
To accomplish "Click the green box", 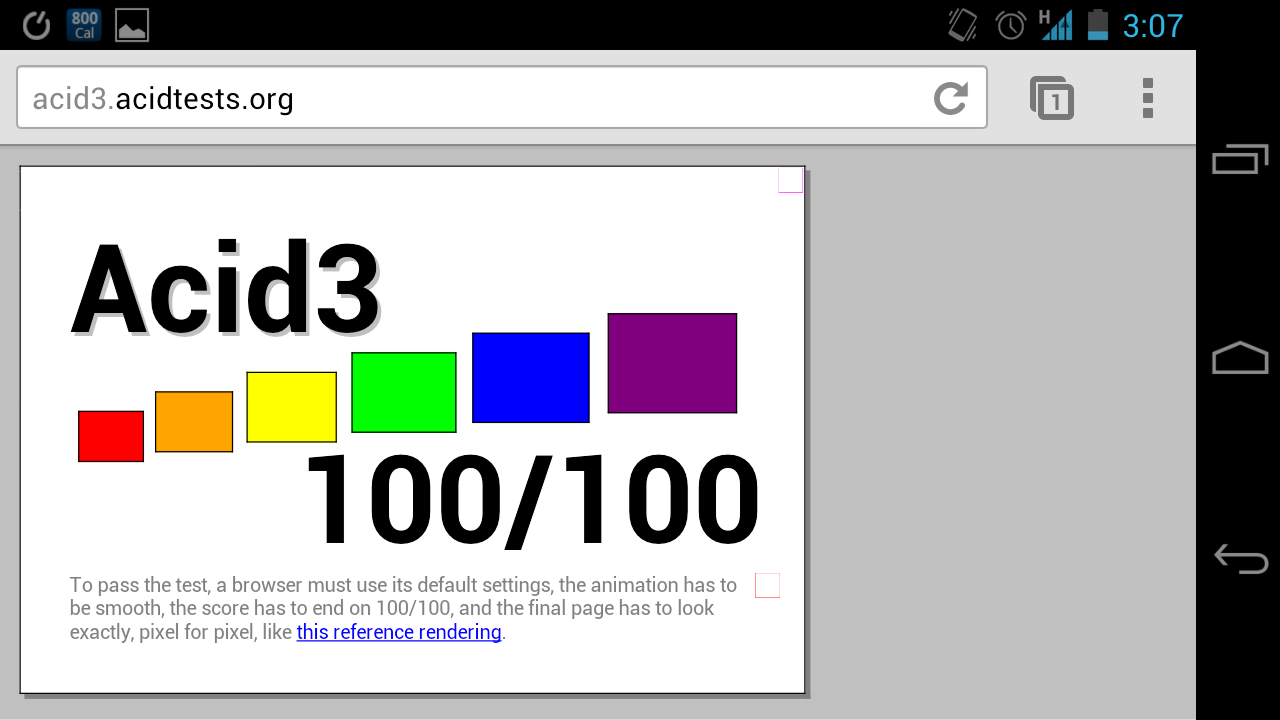I will (404, 392).
